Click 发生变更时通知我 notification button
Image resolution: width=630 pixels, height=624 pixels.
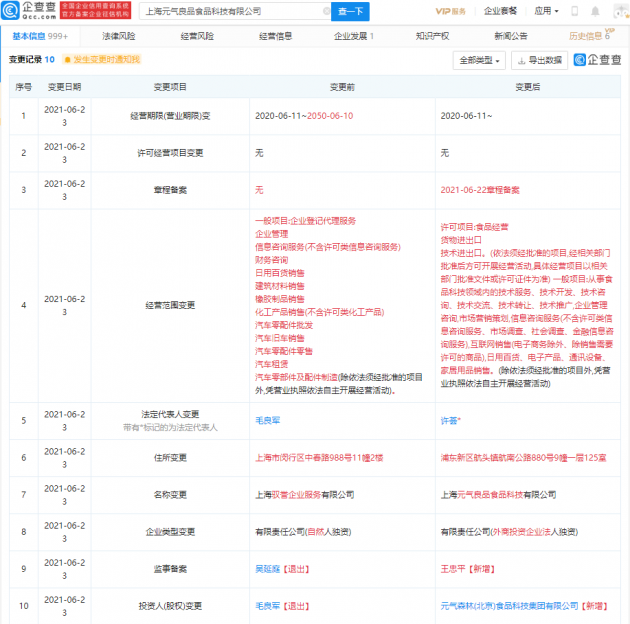[x=102, y=59]
